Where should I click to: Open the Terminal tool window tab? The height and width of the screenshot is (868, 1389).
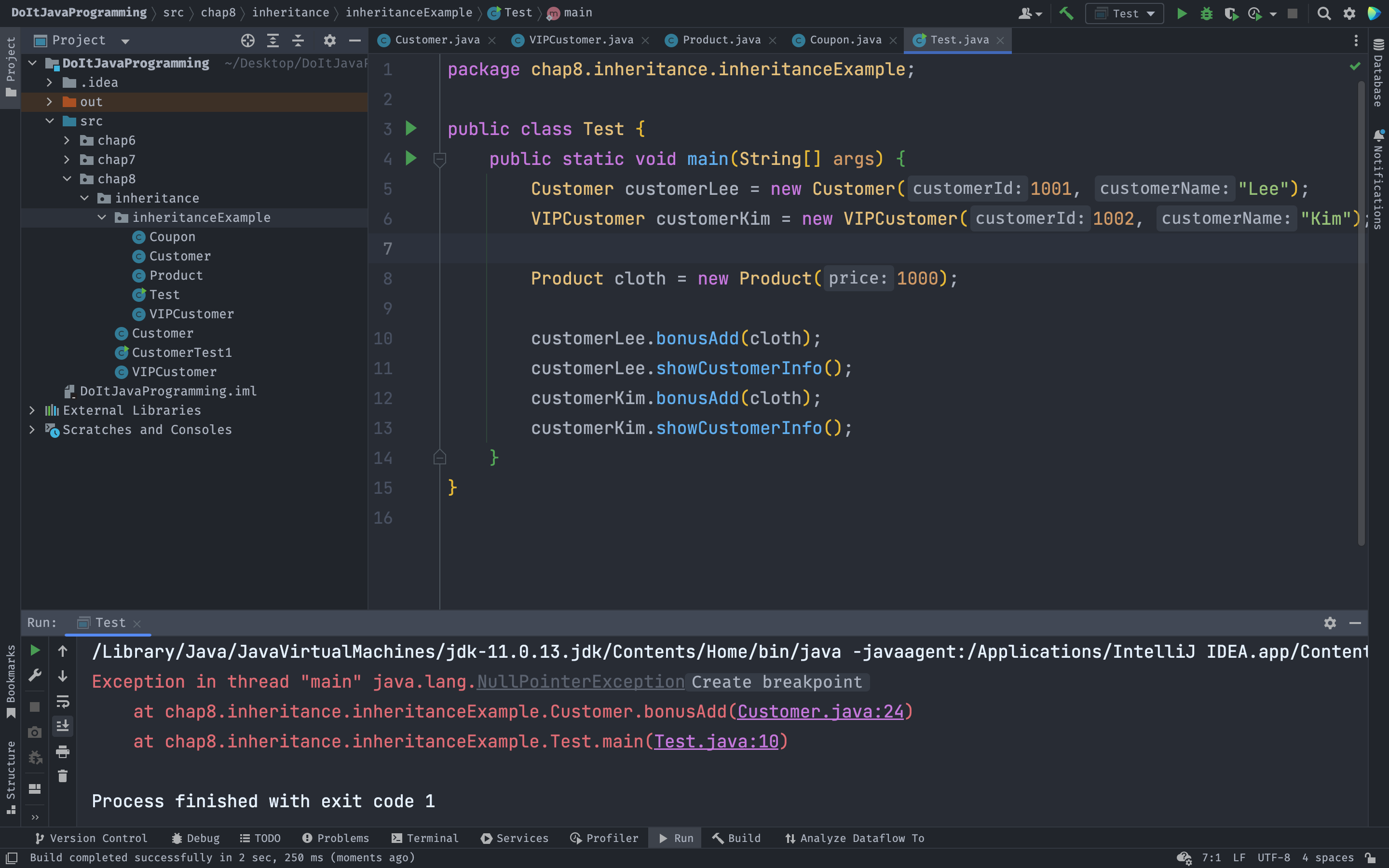(x=425, y=838)
